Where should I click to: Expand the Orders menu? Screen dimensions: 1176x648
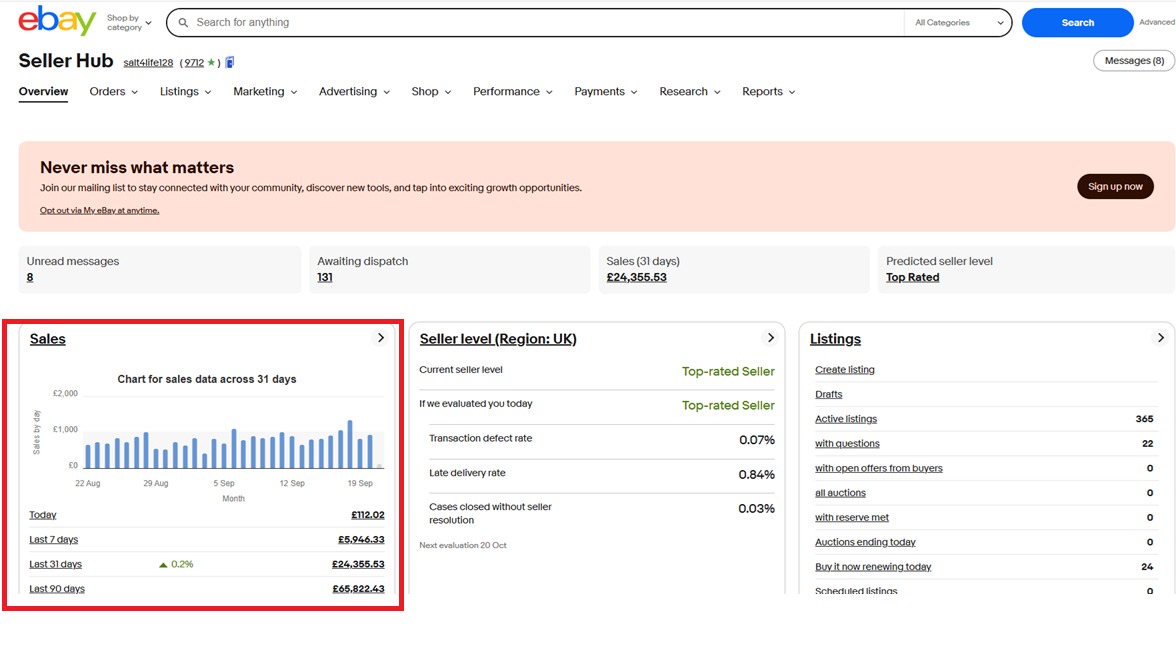pos(113,92)
